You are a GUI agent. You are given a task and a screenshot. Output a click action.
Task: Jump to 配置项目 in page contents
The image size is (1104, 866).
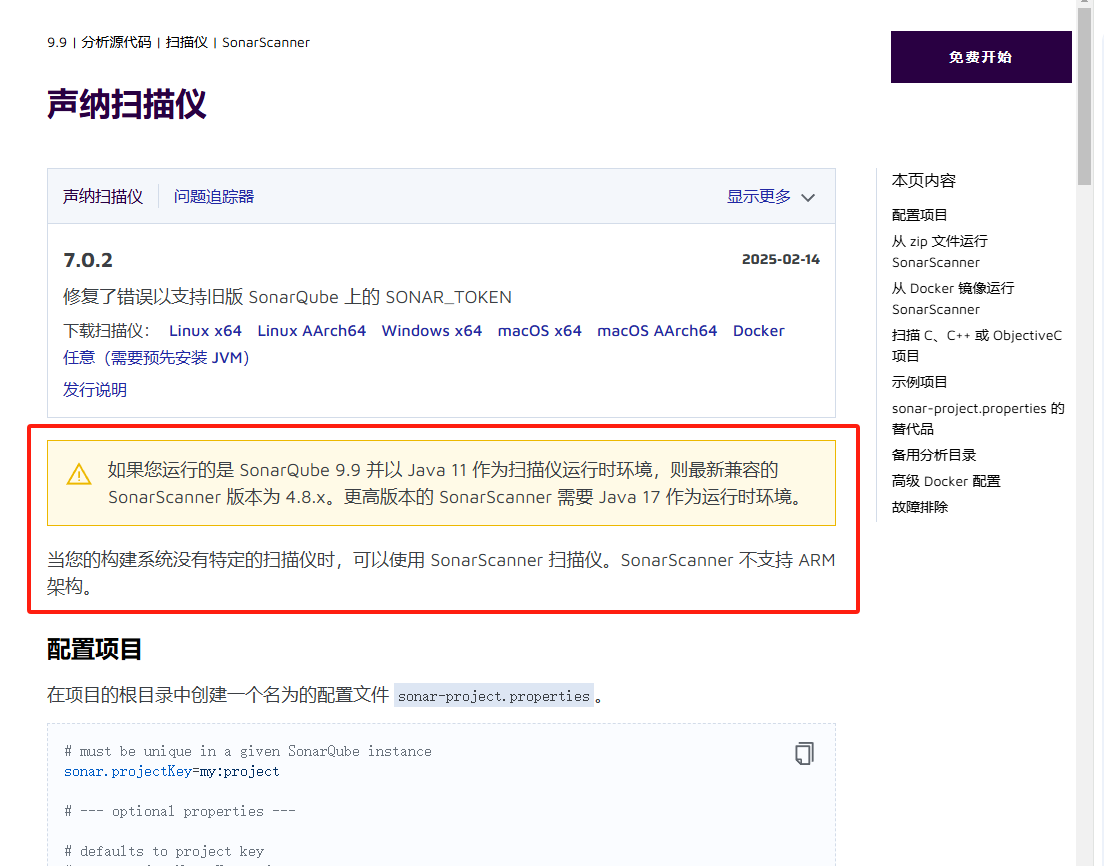point(920,215)
